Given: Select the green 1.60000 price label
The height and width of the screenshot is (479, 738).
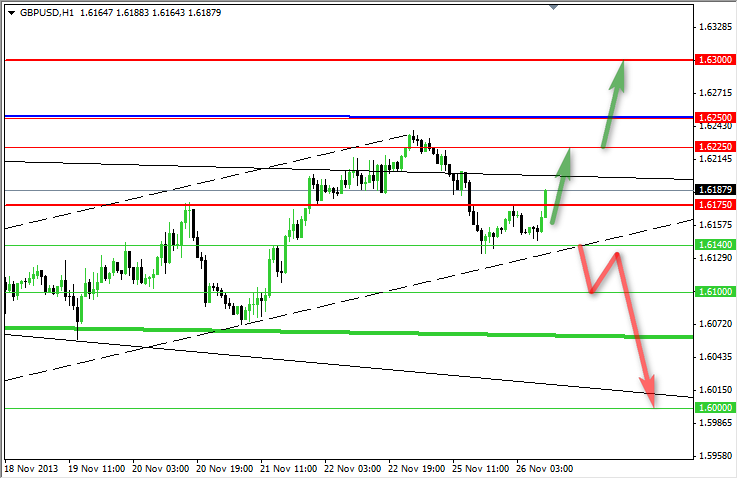Looking at the screenshot, I should pyautogui.click(x=715, y=407).
